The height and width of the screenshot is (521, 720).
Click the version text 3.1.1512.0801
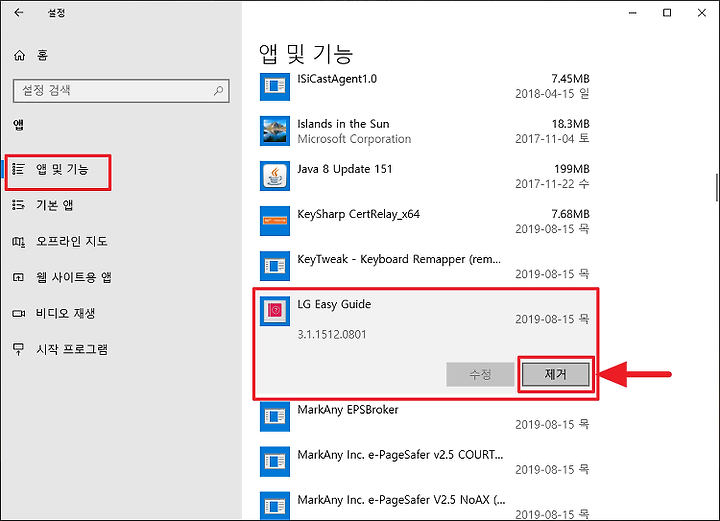click(x=332, y=335)
